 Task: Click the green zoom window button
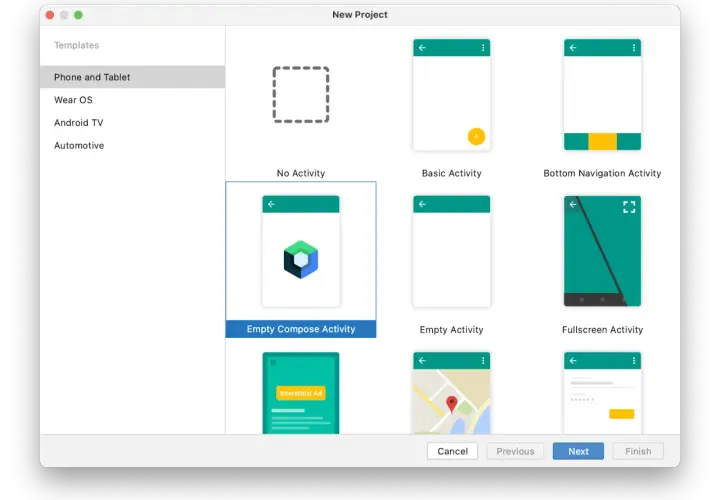(x=79, y=15)
